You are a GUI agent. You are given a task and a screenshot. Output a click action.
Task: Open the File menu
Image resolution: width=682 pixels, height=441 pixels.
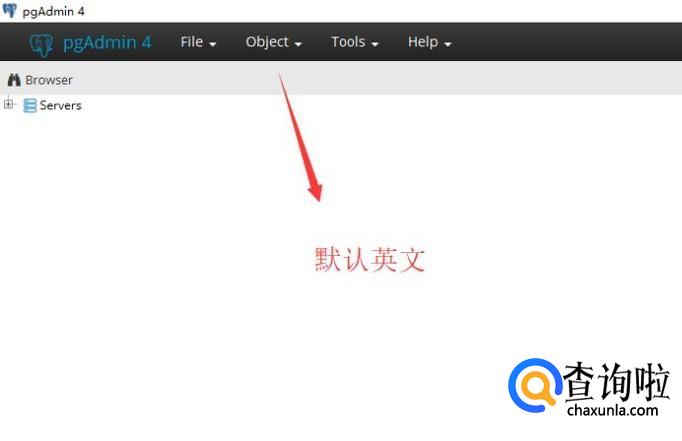198,42
